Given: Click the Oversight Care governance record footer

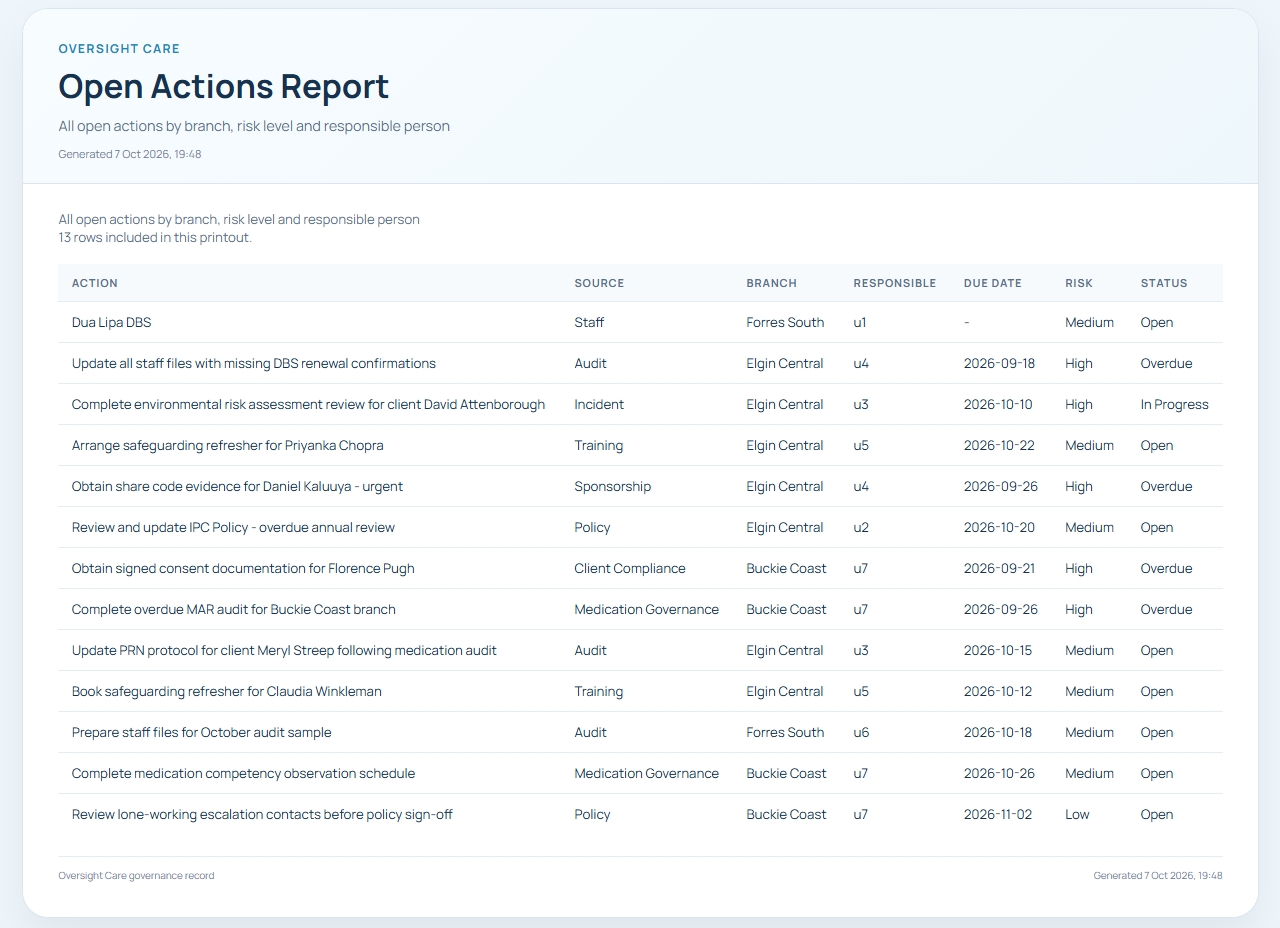Looking at the screenshot, I should [136, 875].
